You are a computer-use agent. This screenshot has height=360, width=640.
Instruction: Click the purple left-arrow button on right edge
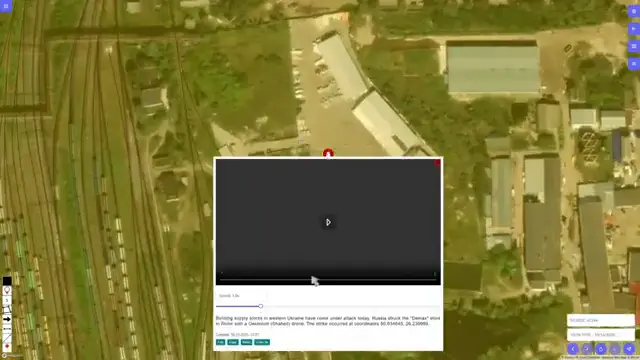[x=634, y=29]
